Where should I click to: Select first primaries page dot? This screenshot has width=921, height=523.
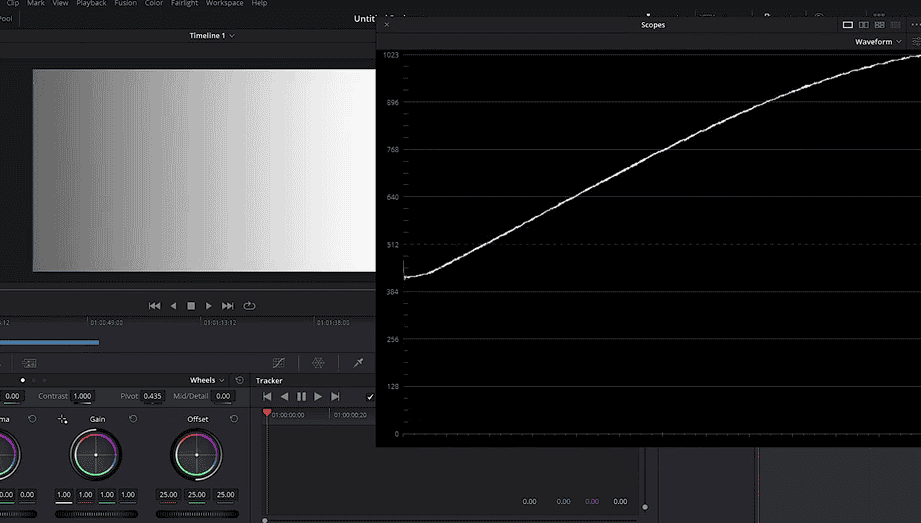(x=22, y=380)
